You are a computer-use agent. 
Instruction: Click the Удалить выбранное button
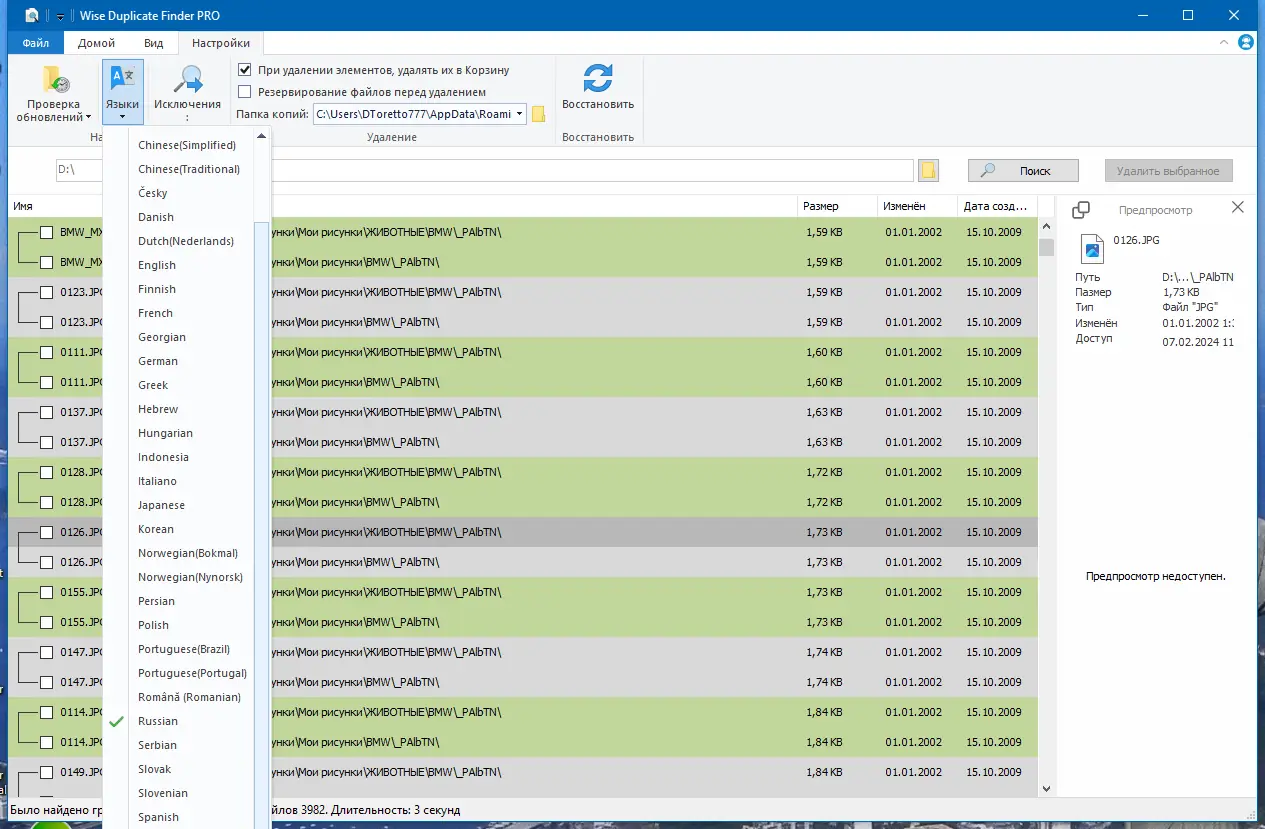pyautogui.click(x=1168, y=171)
